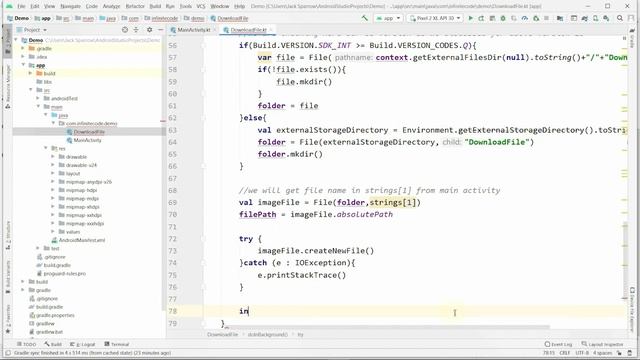The image size is (640, 360).
Task: Click the Search Everywhere magnifier icon
Action: point(620,18)
